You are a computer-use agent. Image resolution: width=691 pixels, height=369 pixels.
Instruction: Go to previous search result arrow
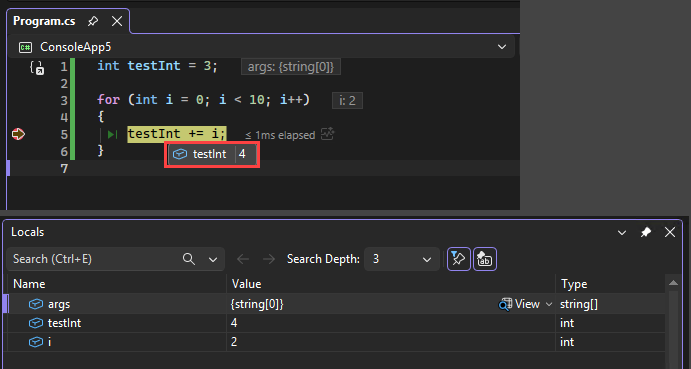[243, 259]
